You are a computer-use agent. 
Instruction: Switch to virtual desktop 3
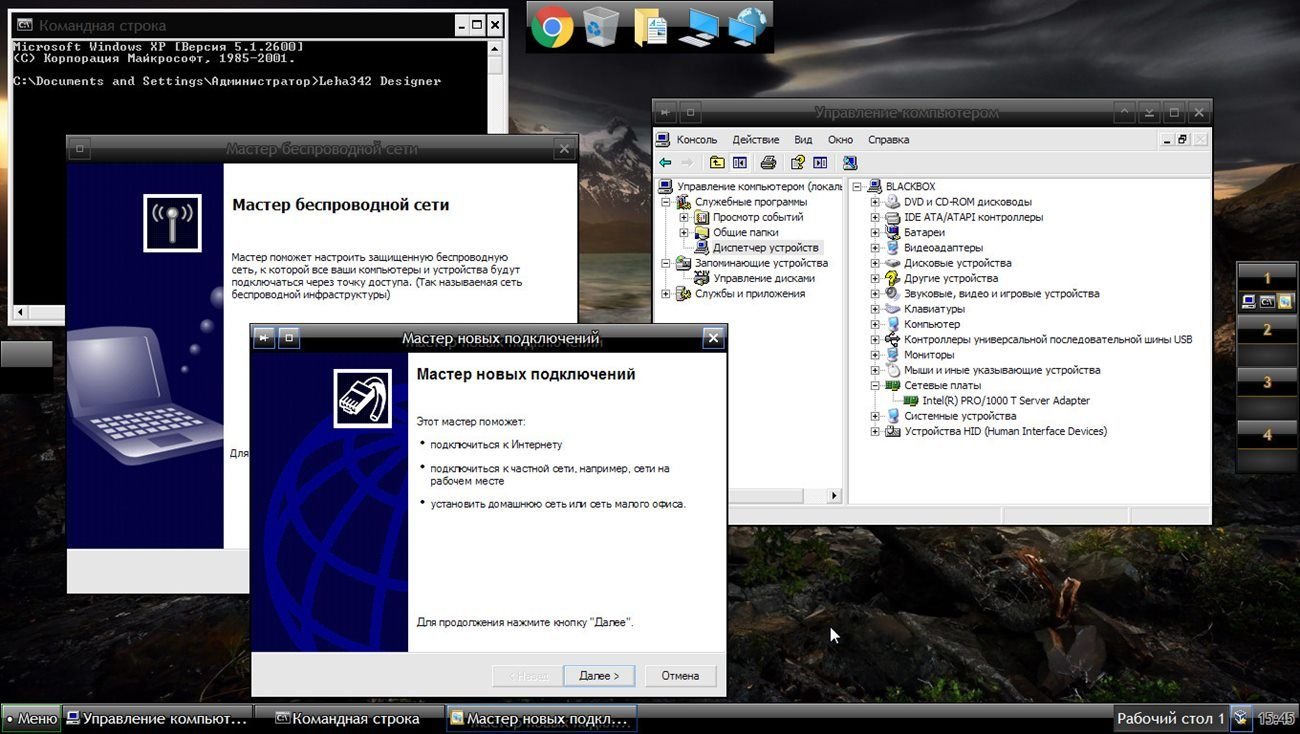click(x=1267, y=382)
